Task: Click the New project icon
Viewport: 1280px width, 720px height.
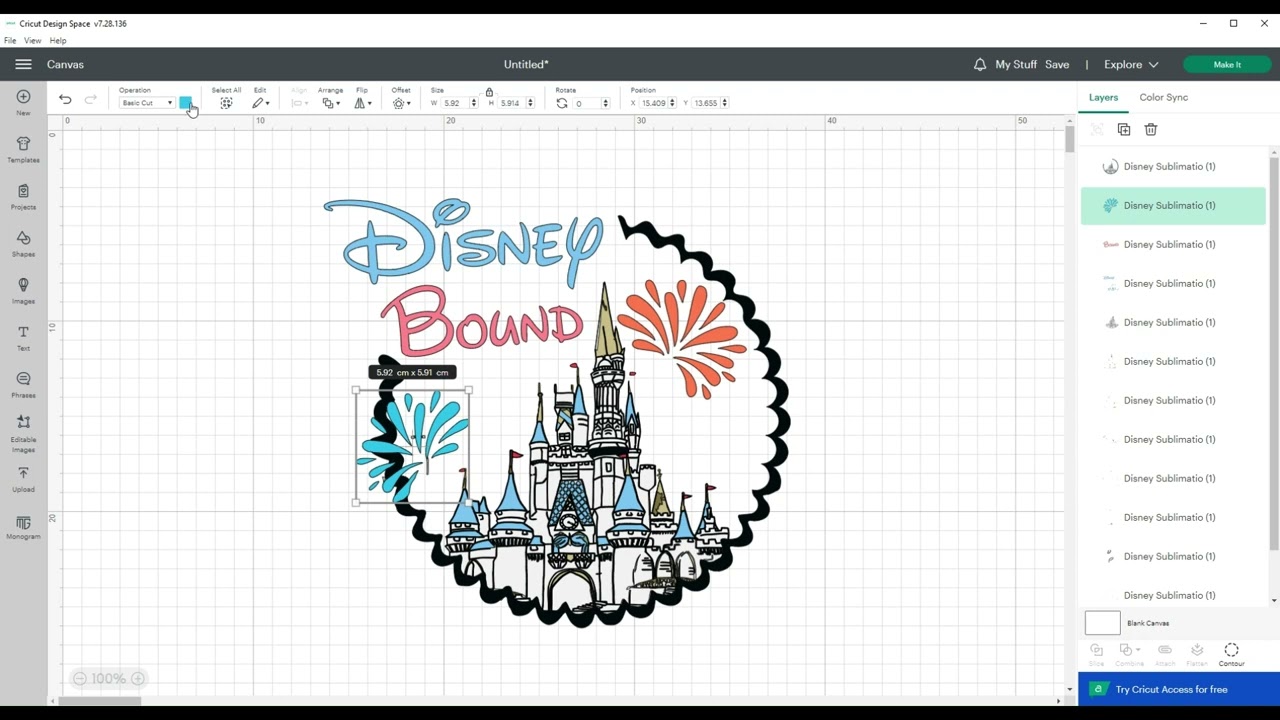Action: 23,97
